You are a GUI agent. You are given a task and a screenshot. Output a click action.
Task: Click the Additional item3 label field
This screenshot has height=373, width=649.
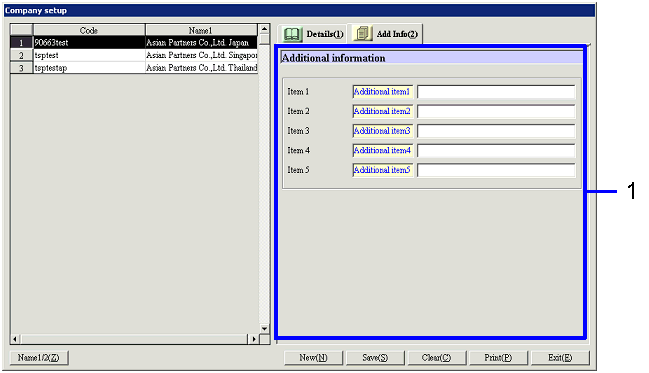(382, 131)
